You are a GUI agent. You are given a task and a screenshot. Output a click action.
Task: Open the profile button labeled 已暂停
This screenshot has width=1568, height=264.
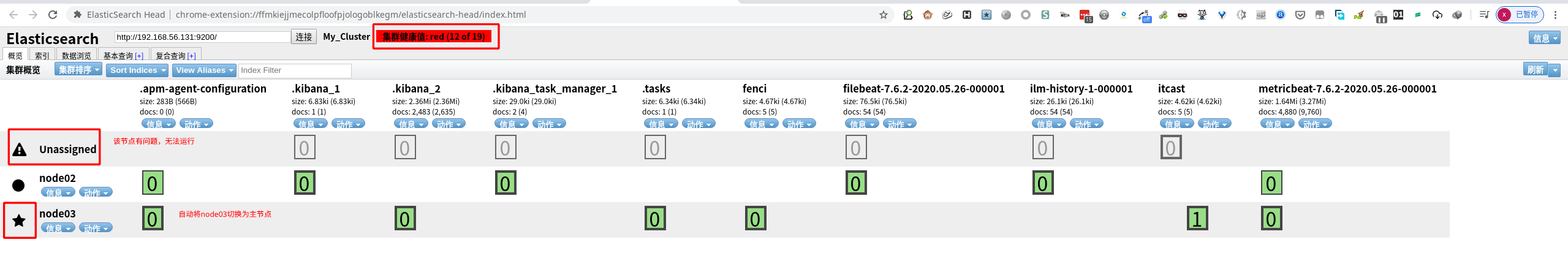click(1520, 15)
